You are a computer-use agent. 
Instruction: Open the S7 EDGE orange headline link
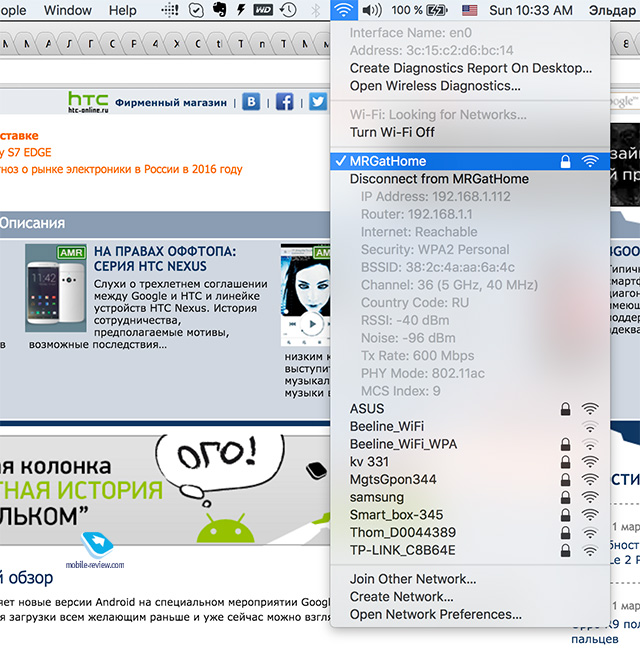[x=26, y=153]
